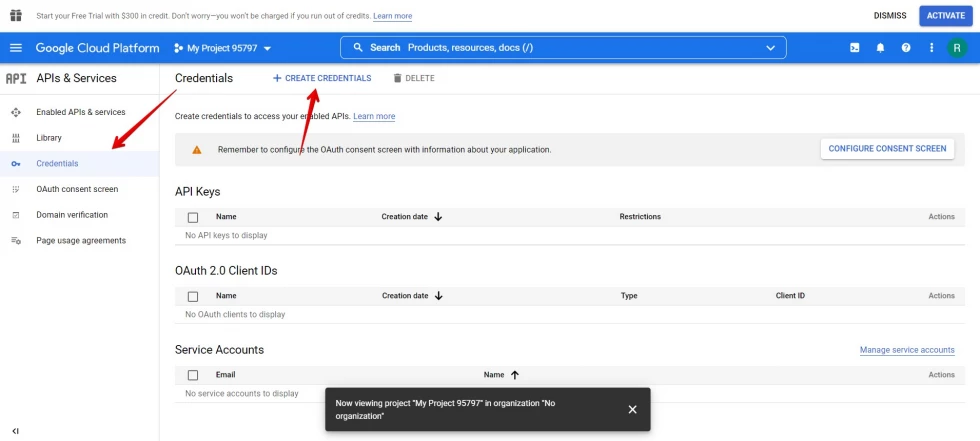This screenshot has height=441, width=980.
Task: Open the Manage service accounts link
Action: 906,350
